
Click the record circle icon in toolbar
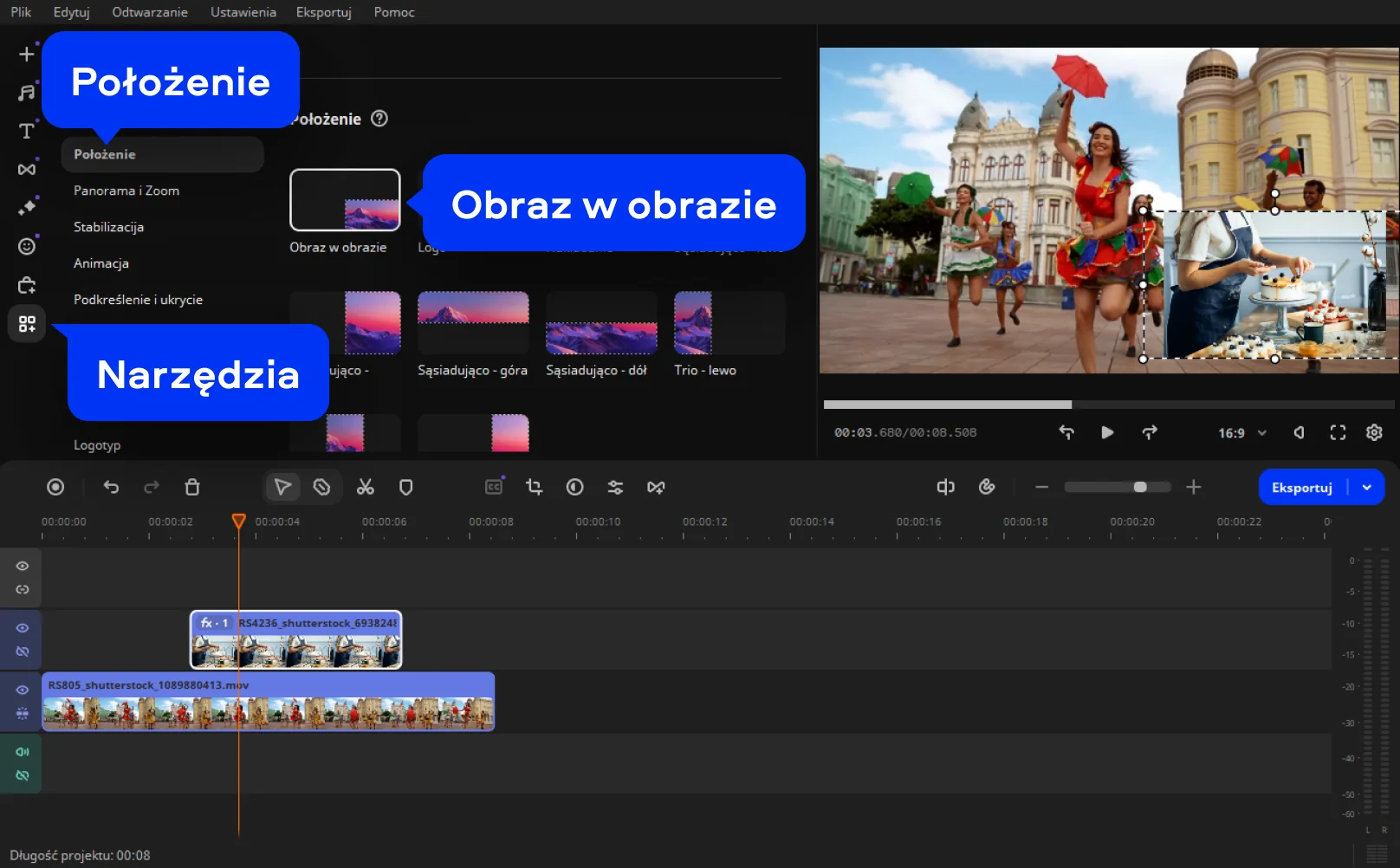click(x=55, y=488)
